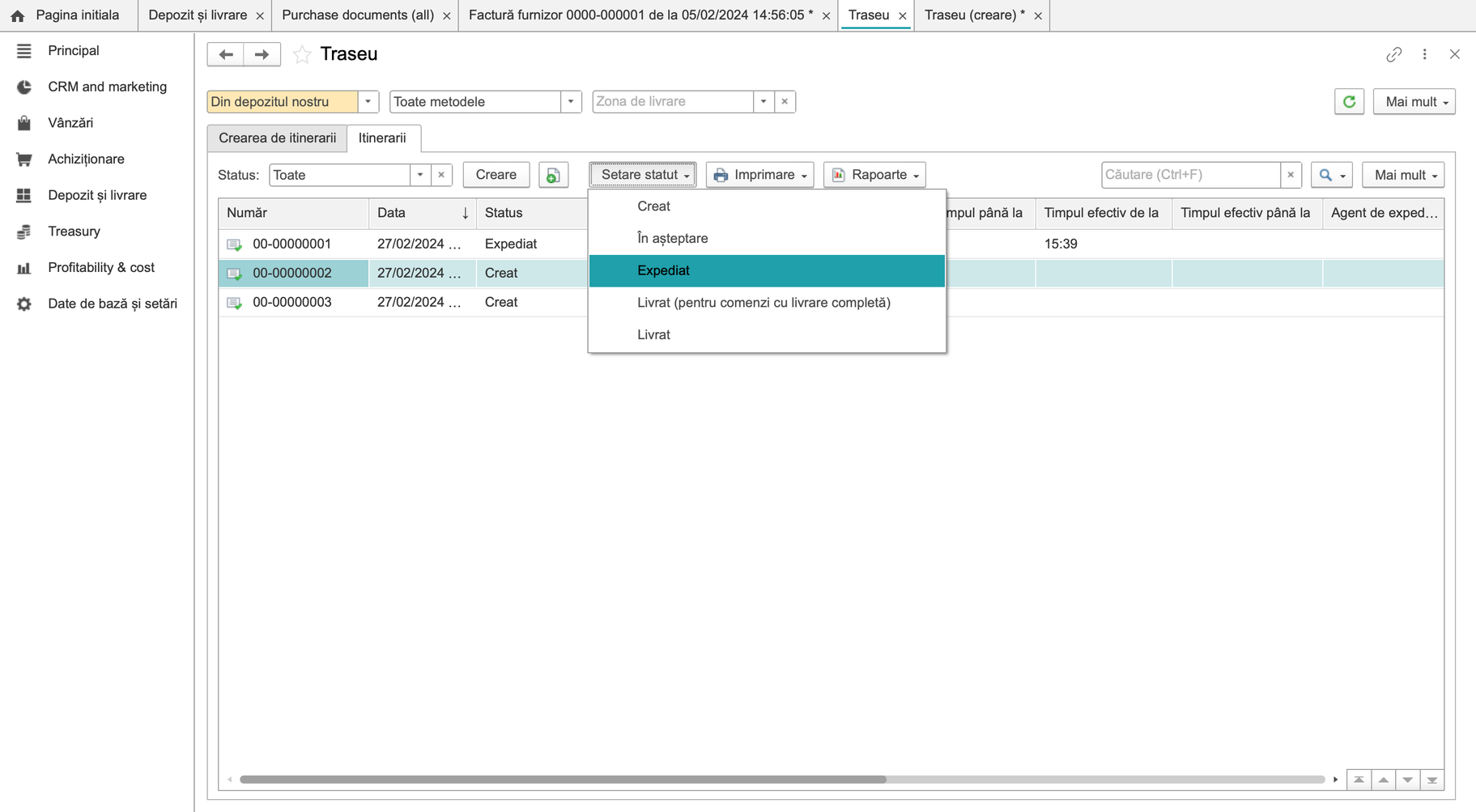Go to Pagina initiala home tab
The image size is (1476, 812).
(67, 15)
